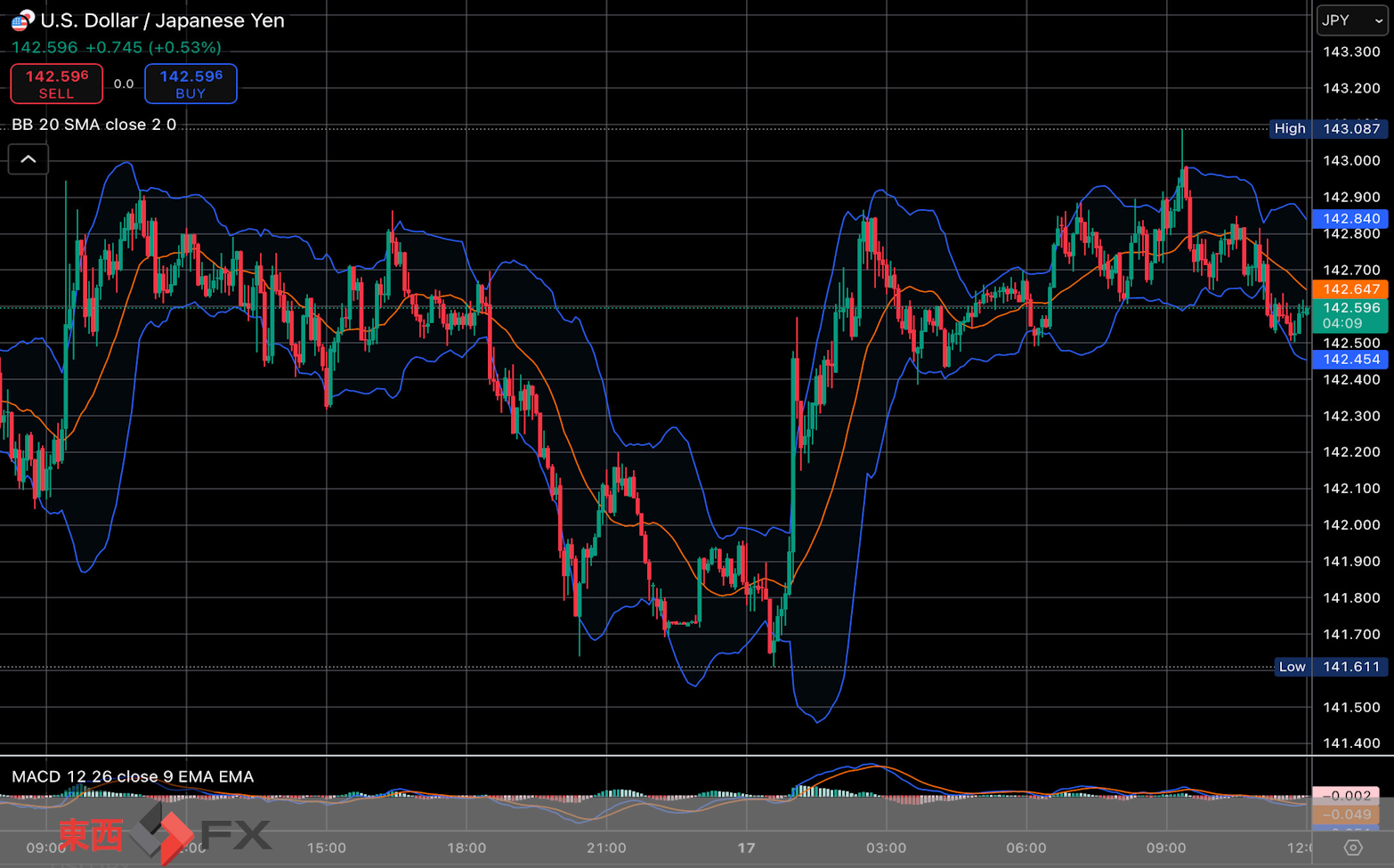Click the blue lower band tag 142.454
This screenshot has height=868, width=1394.
click(x=1349, y=360)
